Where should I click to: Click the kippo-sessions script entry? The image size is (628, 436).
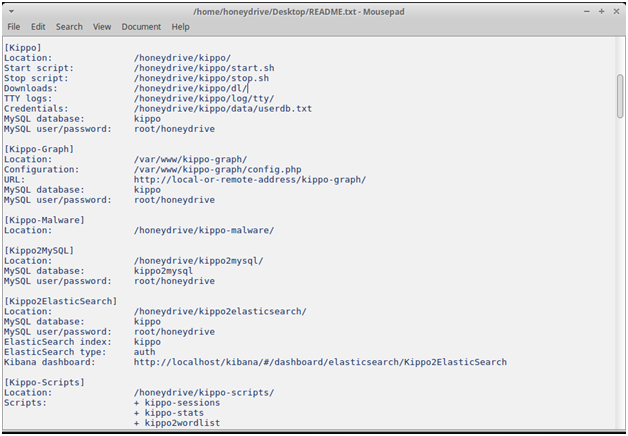coord(177,403)
